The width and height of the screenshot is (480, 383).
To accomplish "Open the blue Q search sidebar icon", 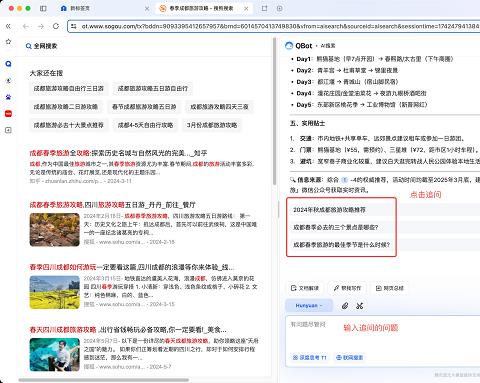I will coord(8,63).
